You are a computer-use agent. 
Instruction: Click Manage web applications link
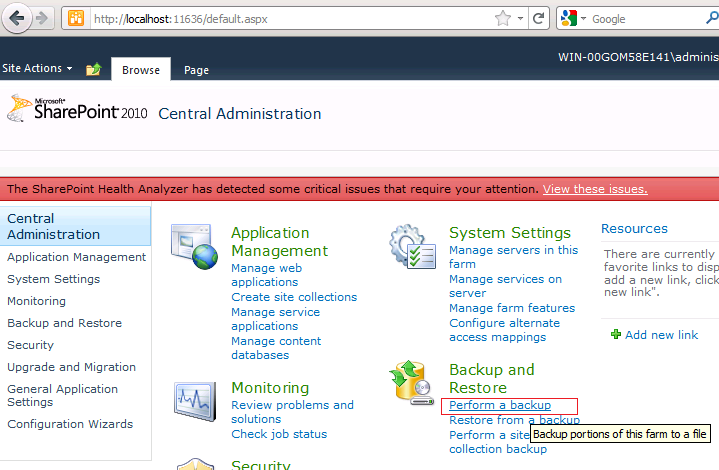tap(266, 275)
